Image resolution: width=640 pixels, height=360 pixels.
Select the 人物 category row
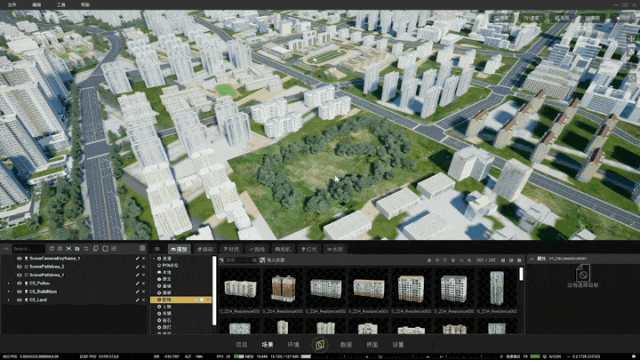(x=182, y=307)
